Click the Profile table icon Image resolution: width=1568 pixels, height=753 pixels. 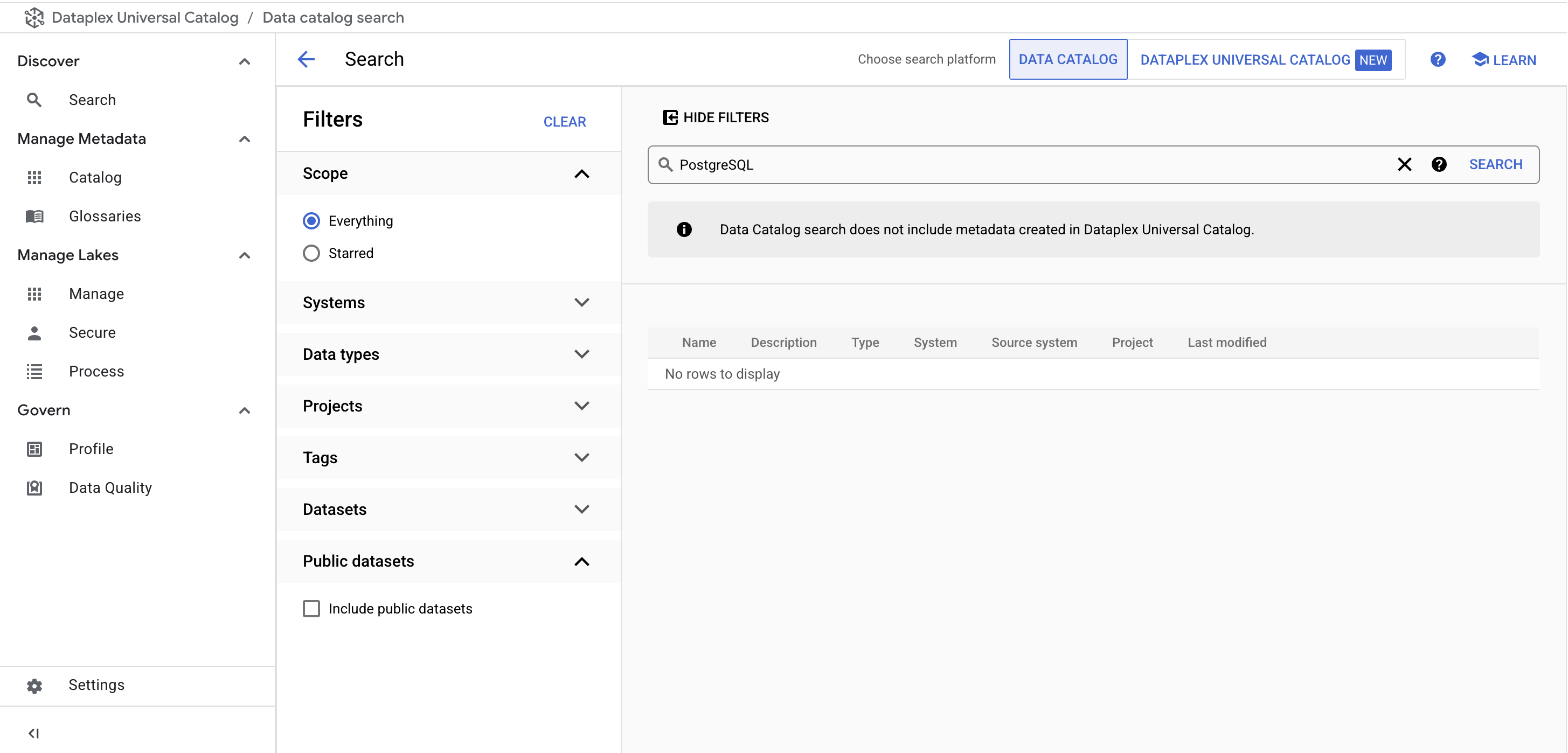34,449
